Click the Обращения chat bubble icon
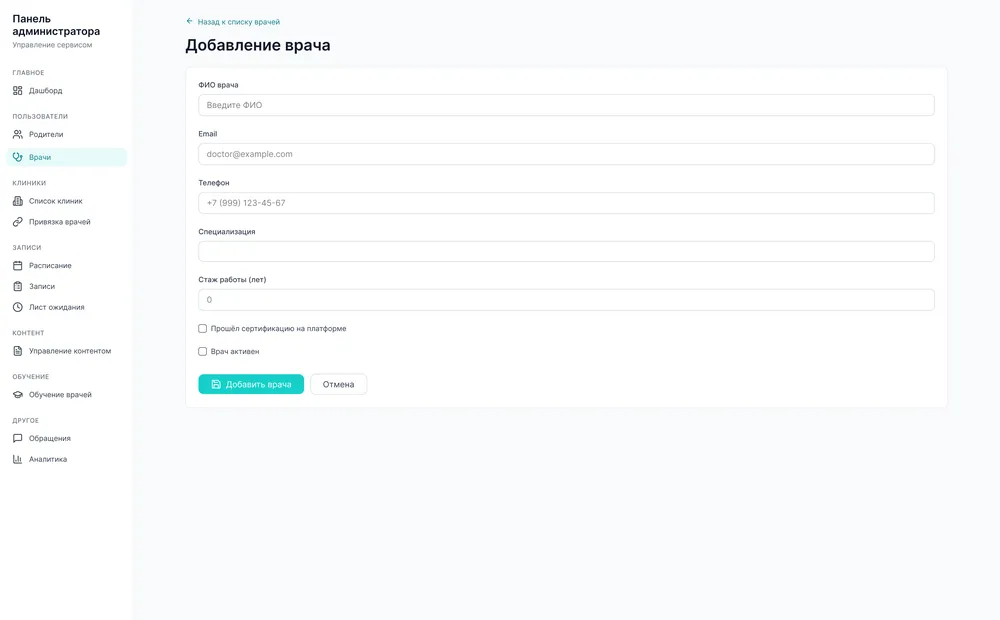 coord(17,438)
